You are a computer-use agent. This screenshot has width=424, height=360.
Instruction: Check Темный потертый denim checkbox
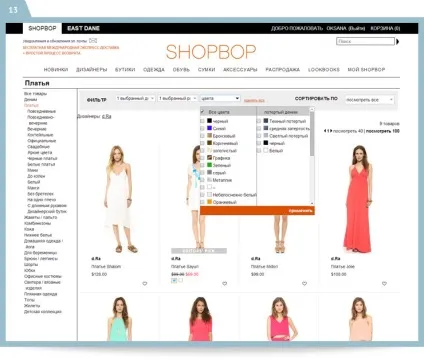[x=259, y=121]
